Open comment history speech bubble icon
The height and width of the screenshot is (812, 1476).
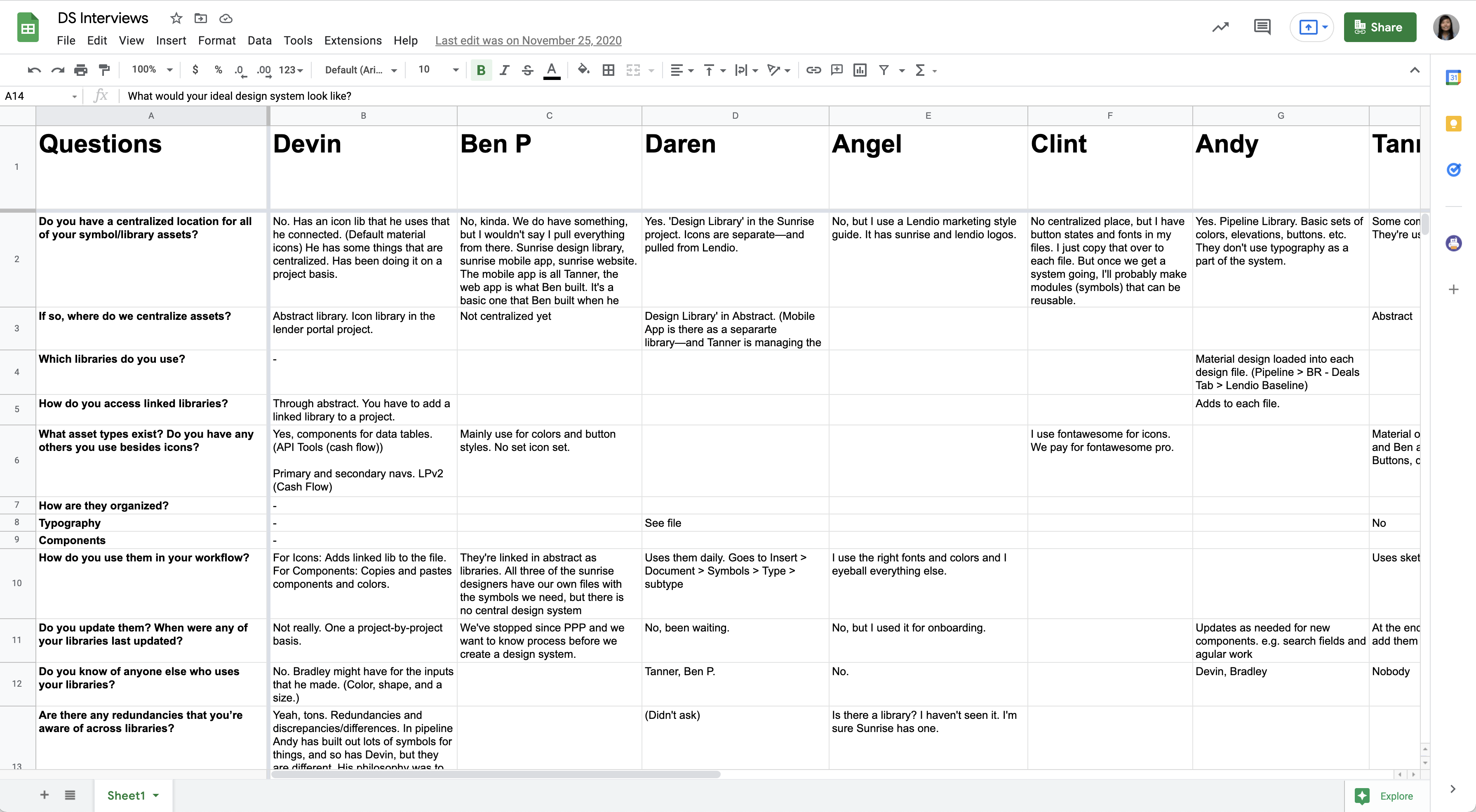pyautogui.click(x=1262, y=27)
